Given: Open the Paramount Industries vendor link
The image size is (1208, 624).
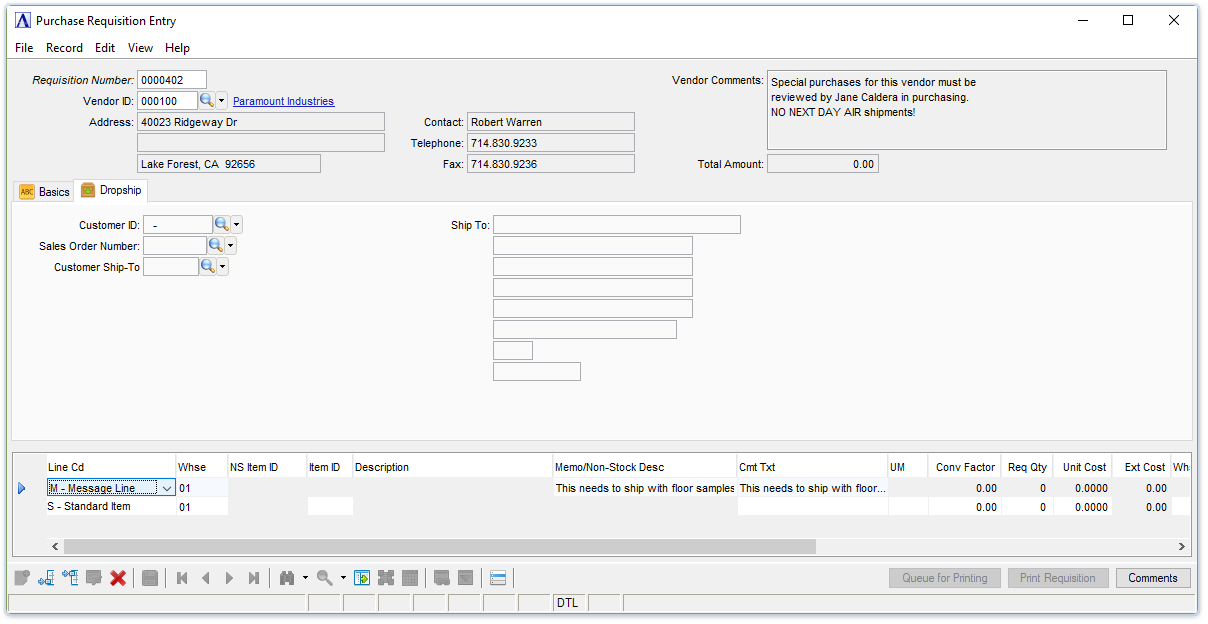Looking at the screenshot, I should (x=283, y=101).
